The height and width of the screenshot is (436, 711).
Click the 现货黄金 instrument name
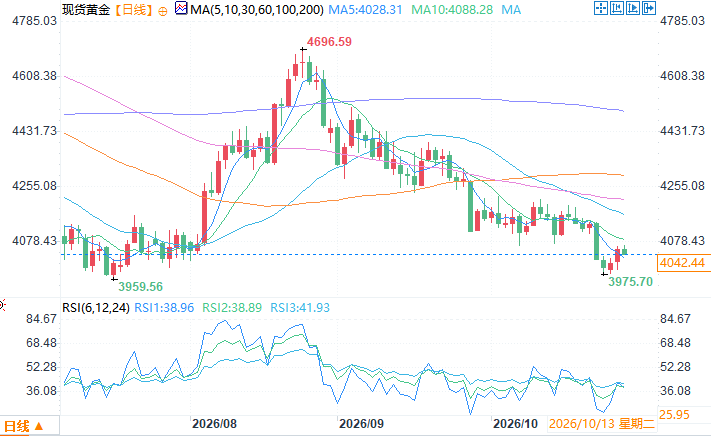(86, 9)
